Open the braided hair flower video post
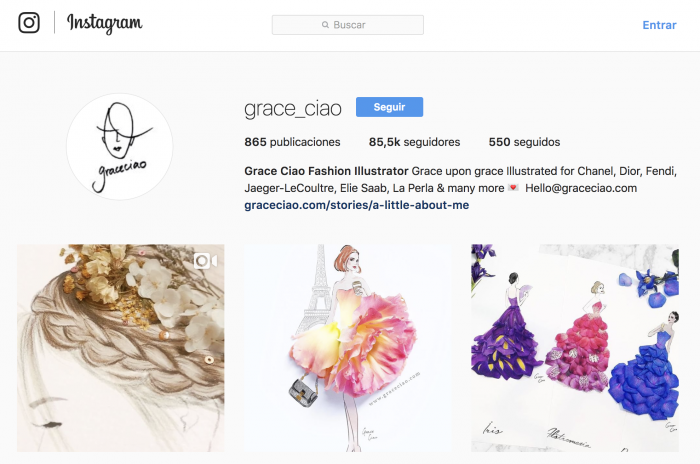 [x=121, y=348]
